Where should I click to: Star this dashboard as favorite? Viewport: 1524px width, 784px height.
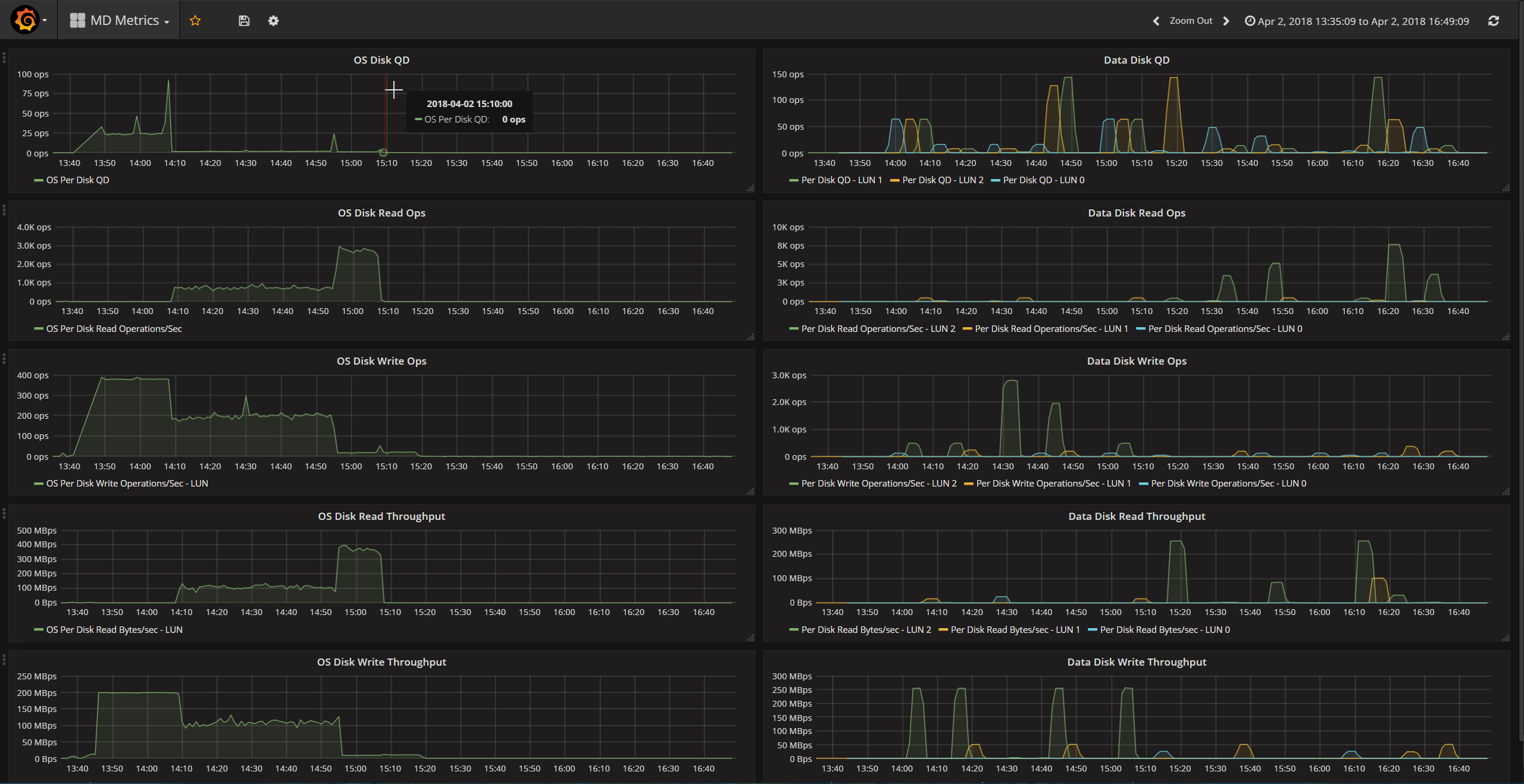[x=195, y=21]
